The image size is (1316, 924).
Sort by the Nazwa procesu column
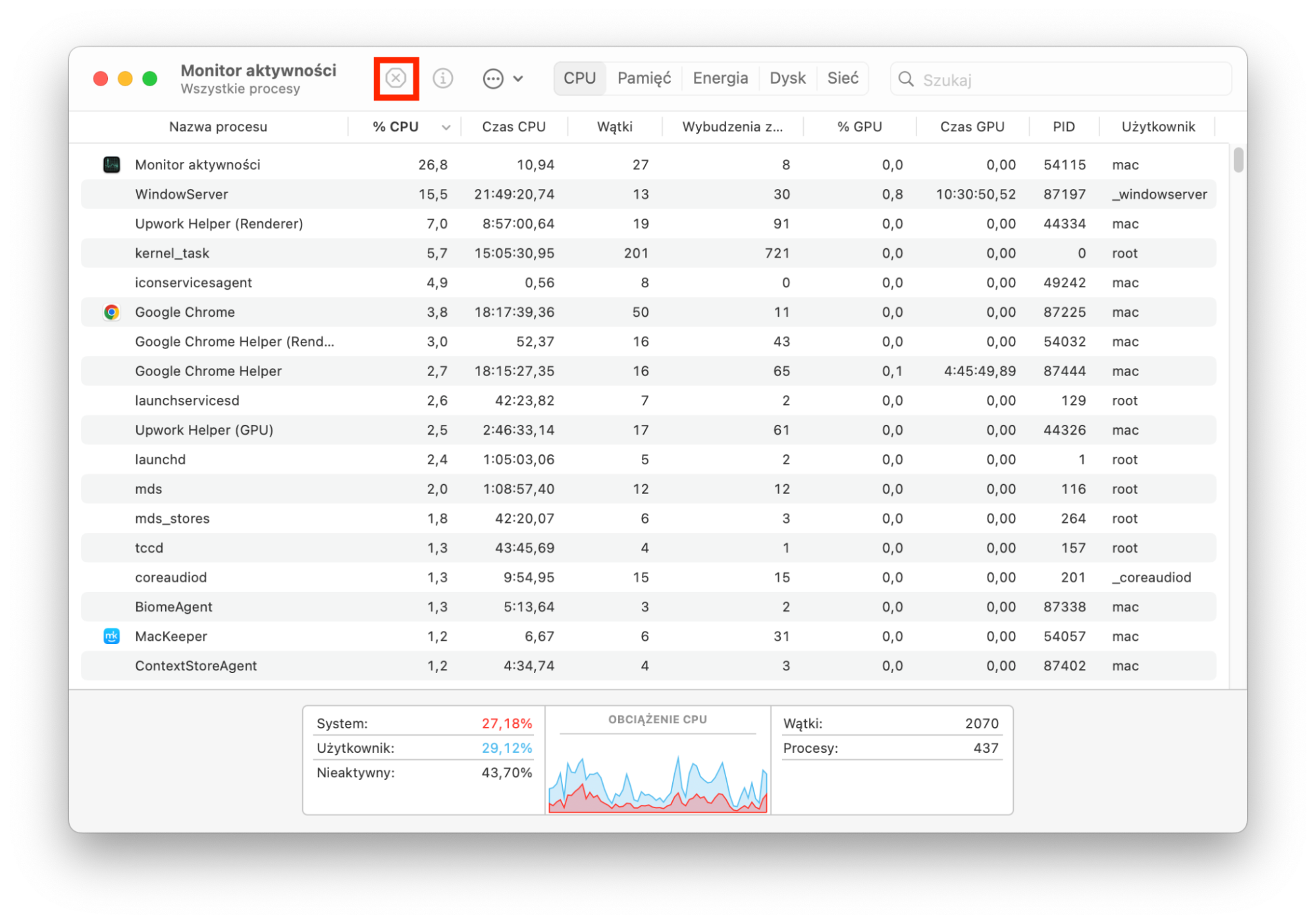point(218,126)
